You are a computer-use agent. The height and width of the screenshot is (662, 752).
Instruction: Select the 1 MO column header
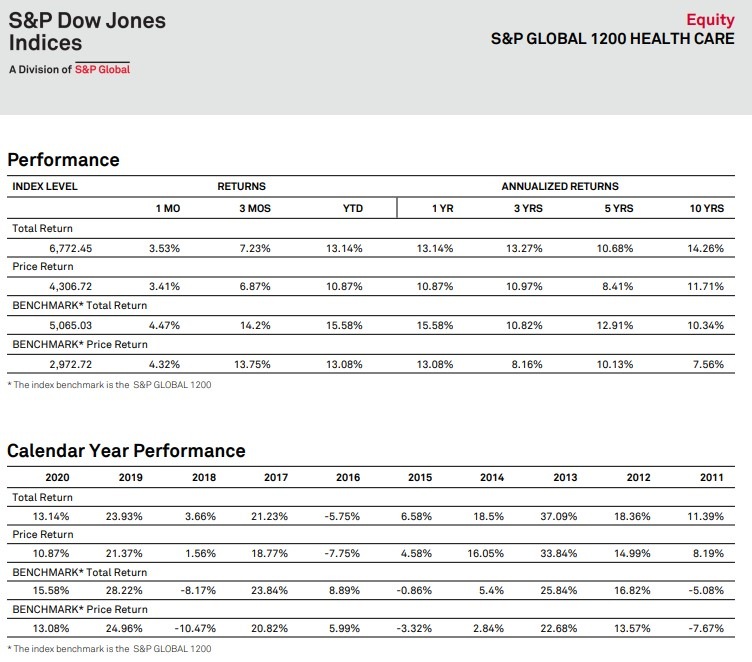168,208
